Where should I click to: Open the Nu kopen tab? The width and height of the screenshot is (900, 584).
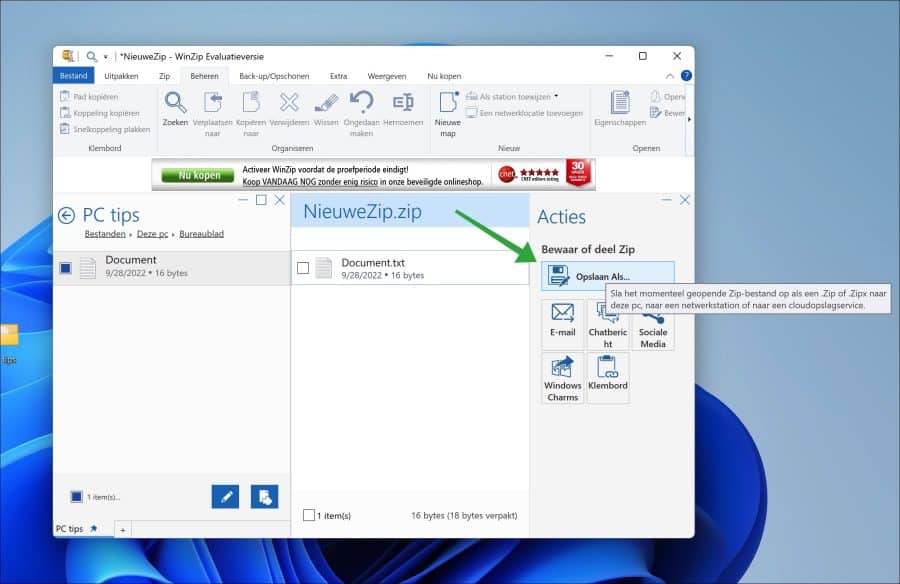[444, 76]
